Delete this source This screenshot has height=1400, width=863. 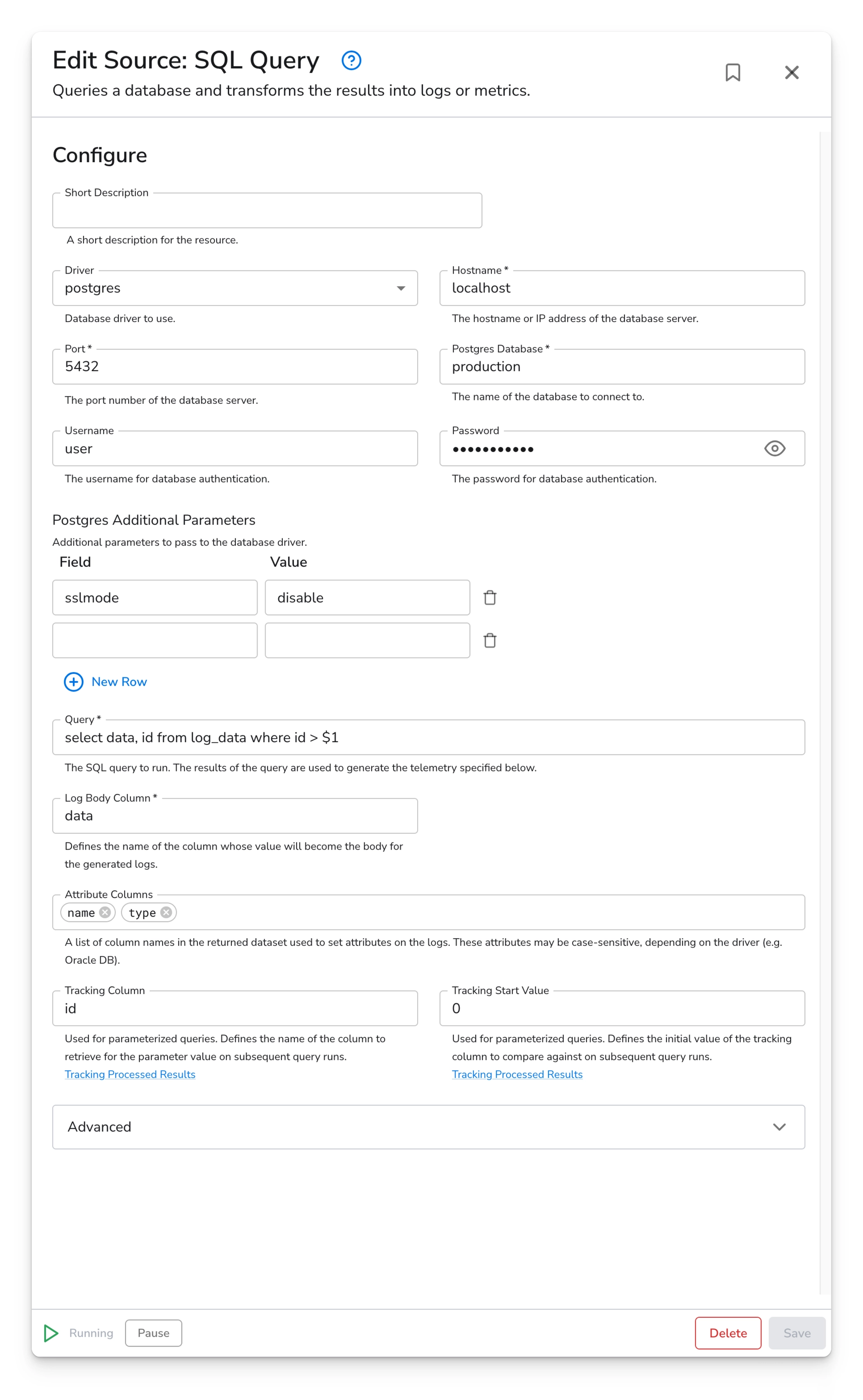[x=728, y=1333]
